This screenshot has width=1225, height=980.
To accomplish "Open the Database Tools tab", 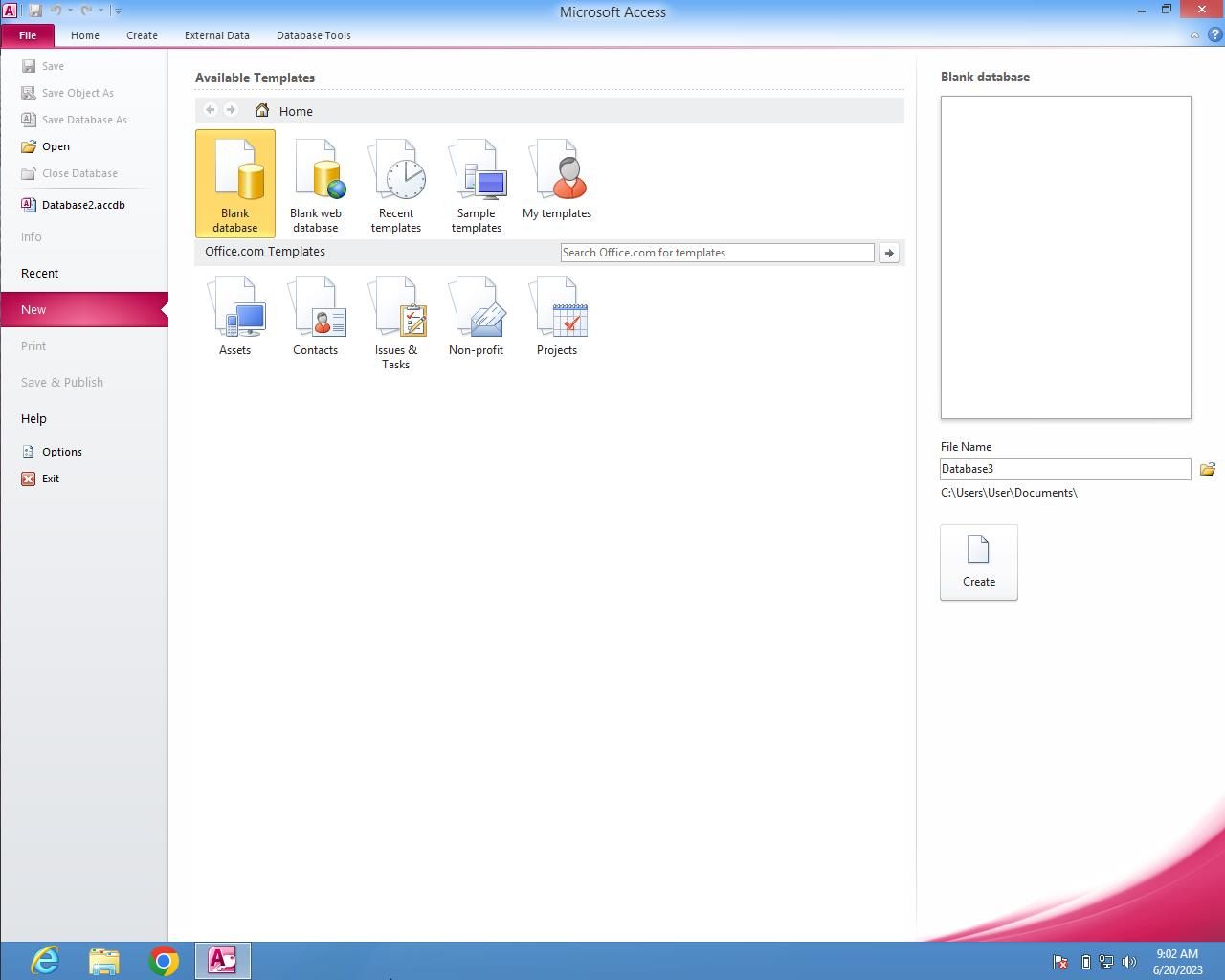I will pyautogui.click(x=313, y=35).
